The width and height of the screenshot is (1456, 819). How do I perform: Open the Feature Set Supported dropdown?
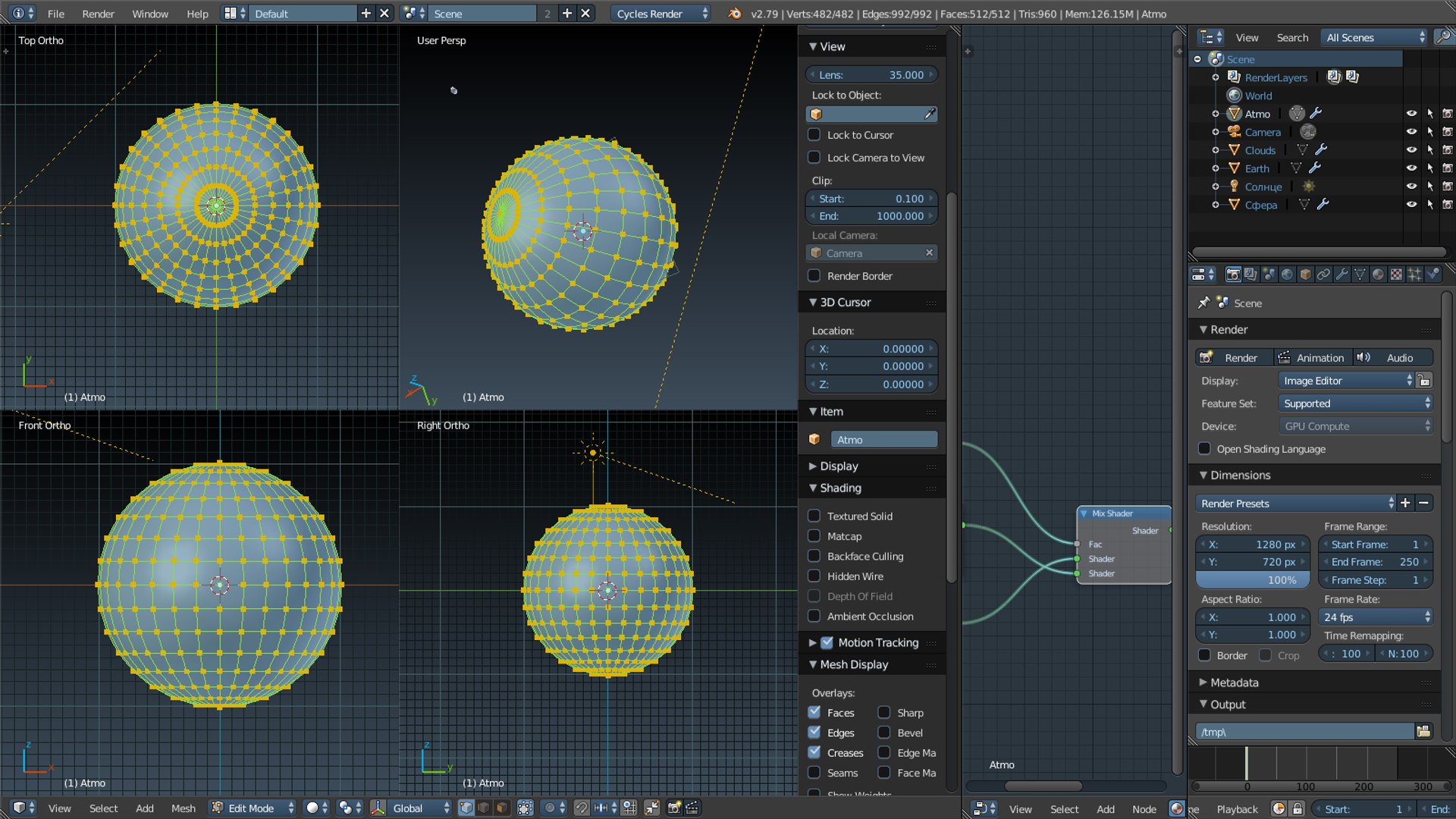1355,403
